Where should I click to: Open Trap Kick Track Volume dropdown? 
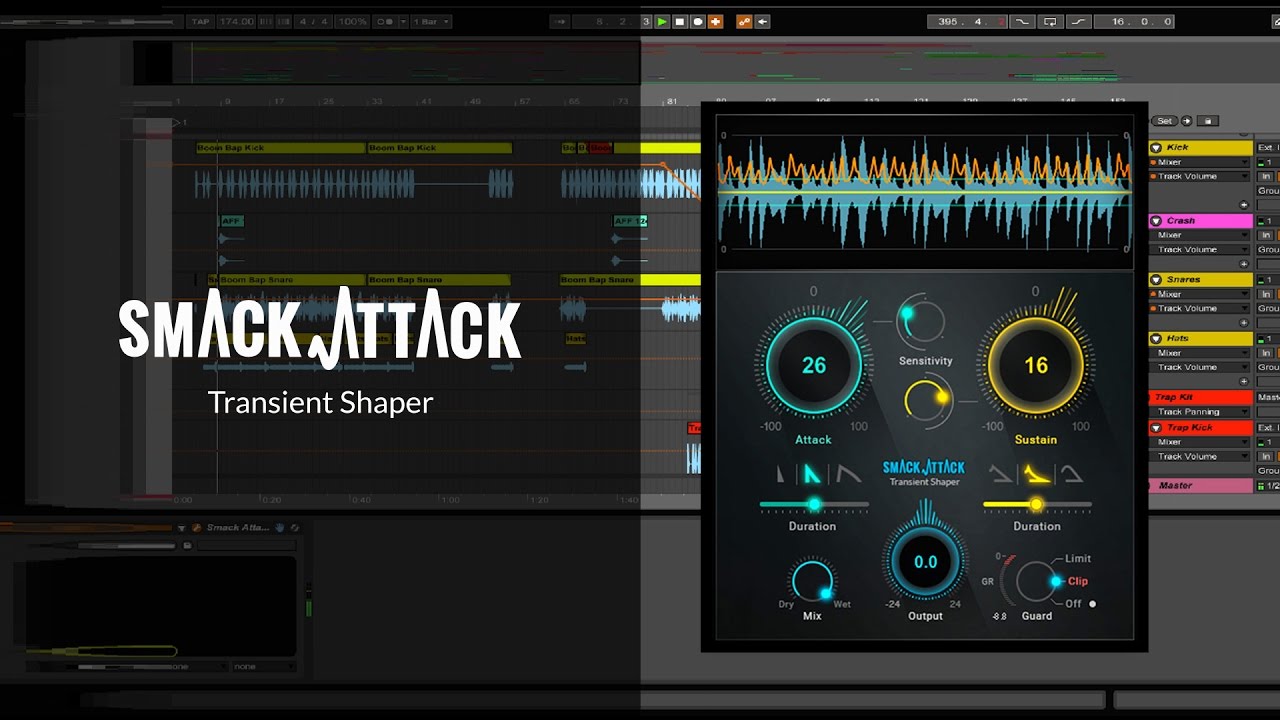coord(1201,457)
